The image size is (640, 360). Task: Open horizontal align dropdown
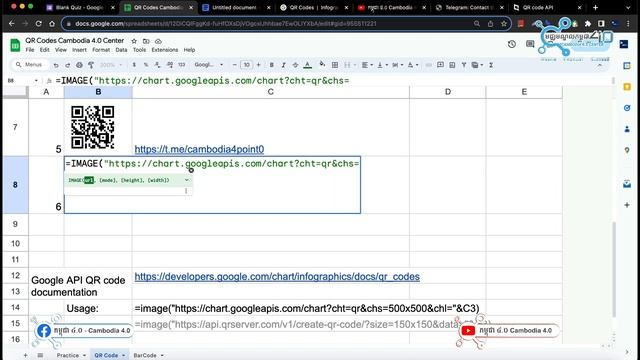367,65
